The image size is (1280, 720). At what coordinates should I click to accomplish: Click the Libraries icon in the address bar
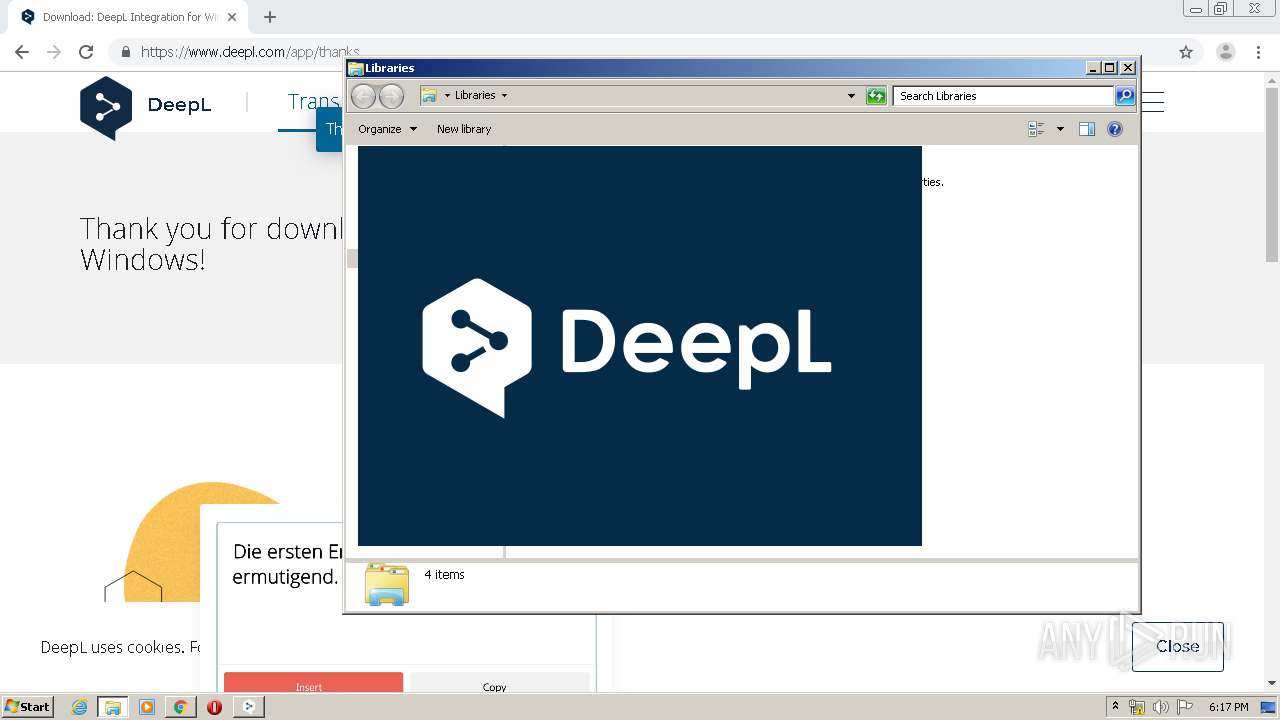pyautogui.click(x=429, y=95)
